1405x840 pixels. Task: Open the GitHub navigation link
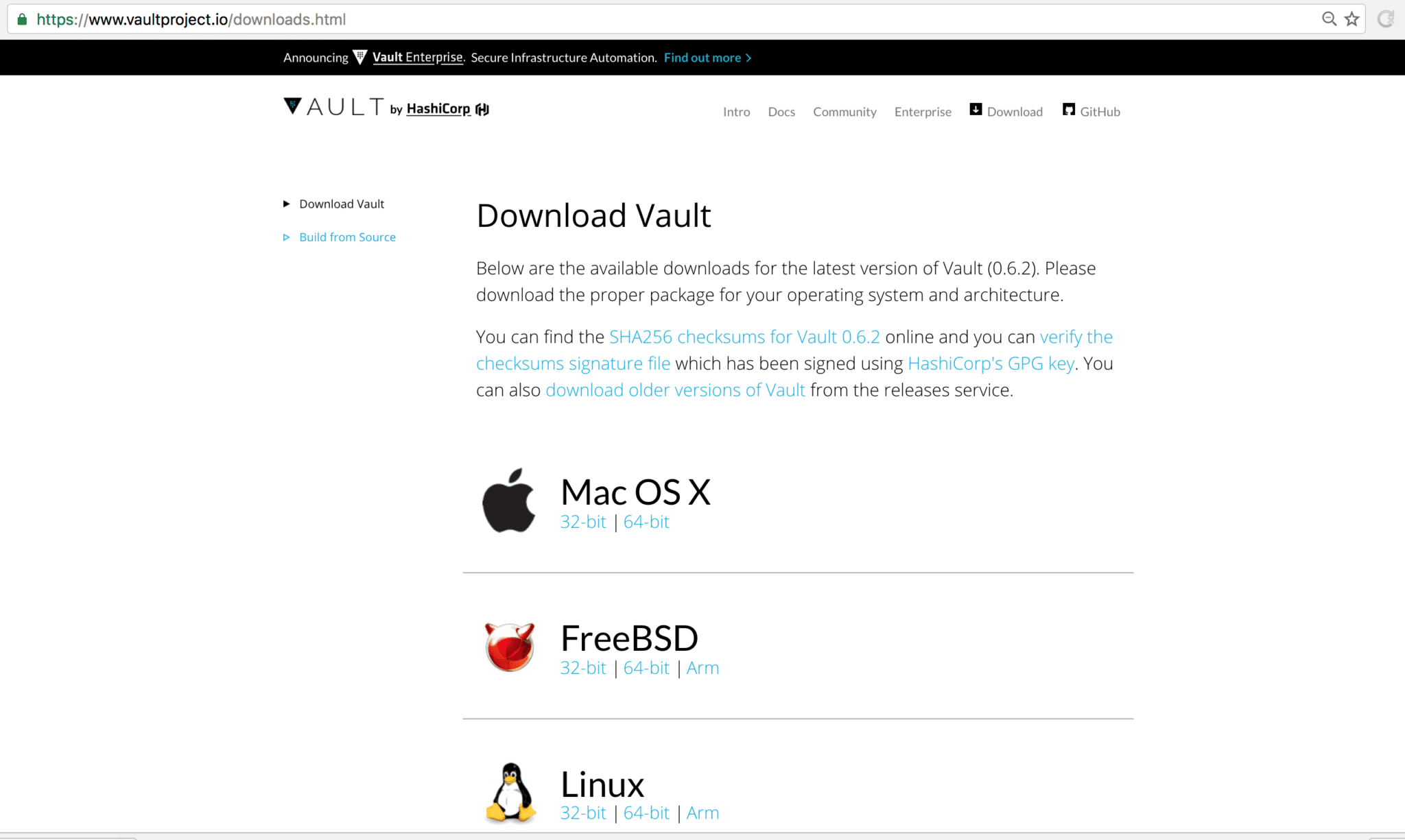(1099, 112)
